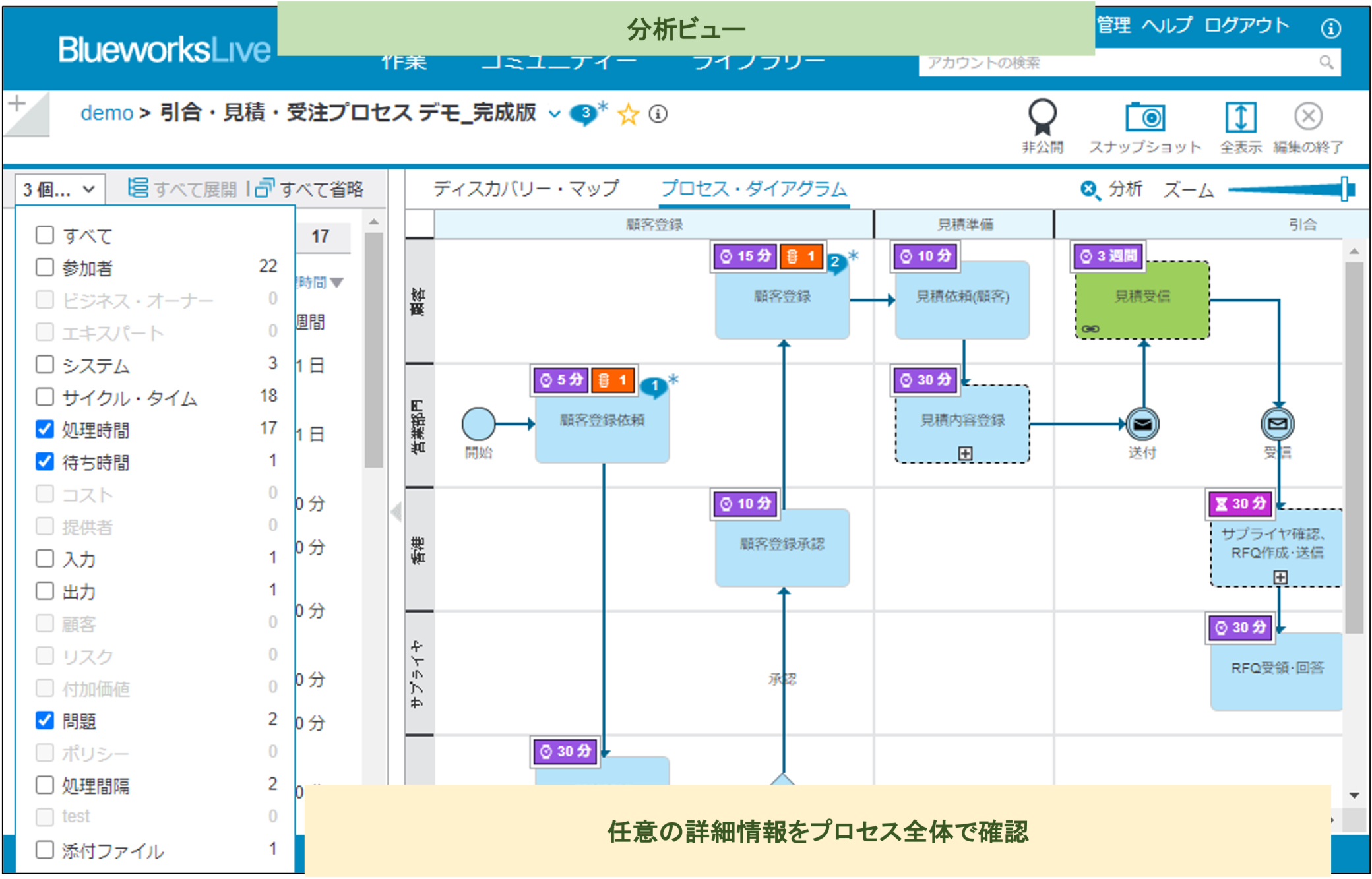Click diagram scrollbar down arrow
The image size is (1372, 879).
tap(1354, 795)
